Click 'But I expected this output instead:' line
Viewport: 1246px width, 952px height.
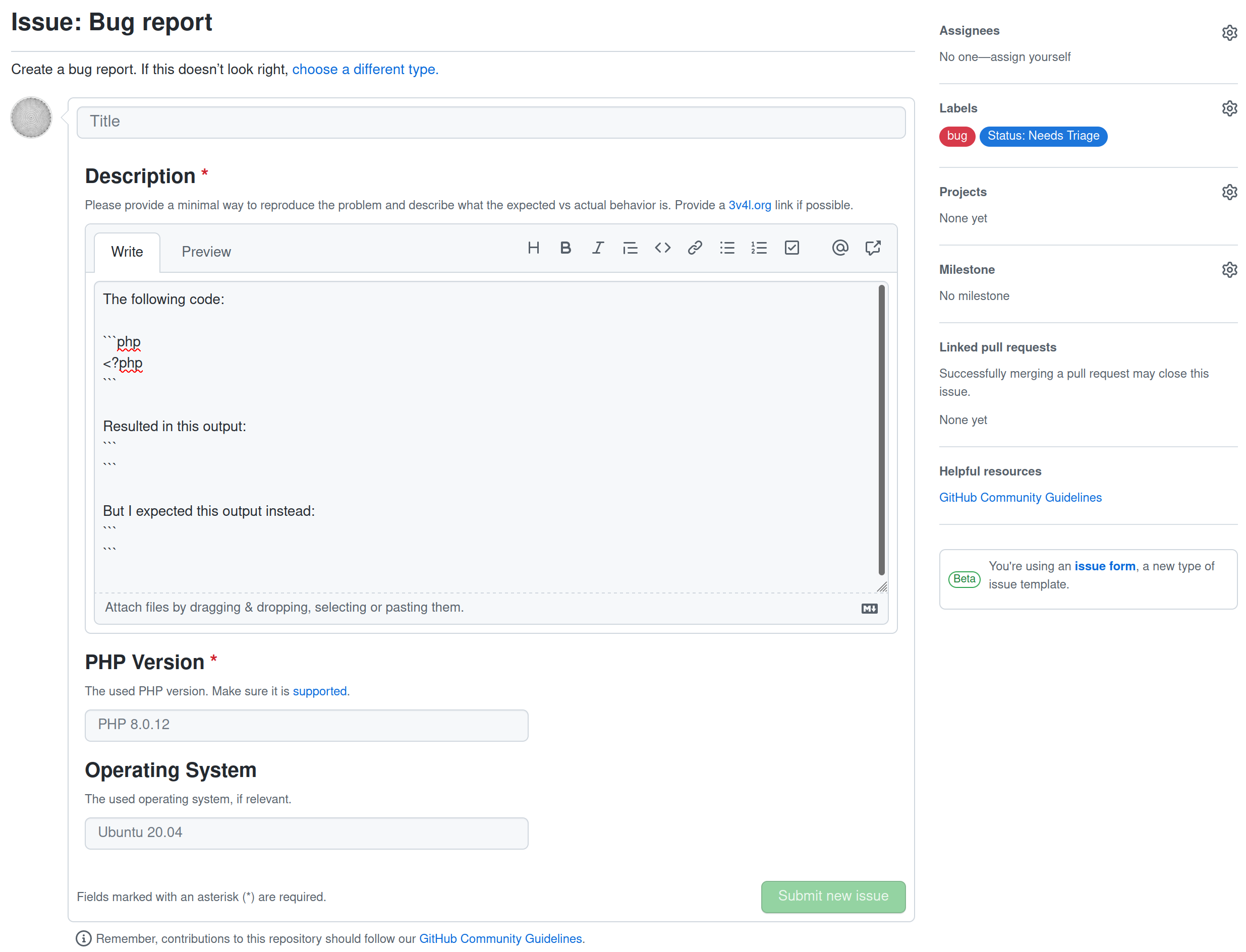click(x=209, y=511)
